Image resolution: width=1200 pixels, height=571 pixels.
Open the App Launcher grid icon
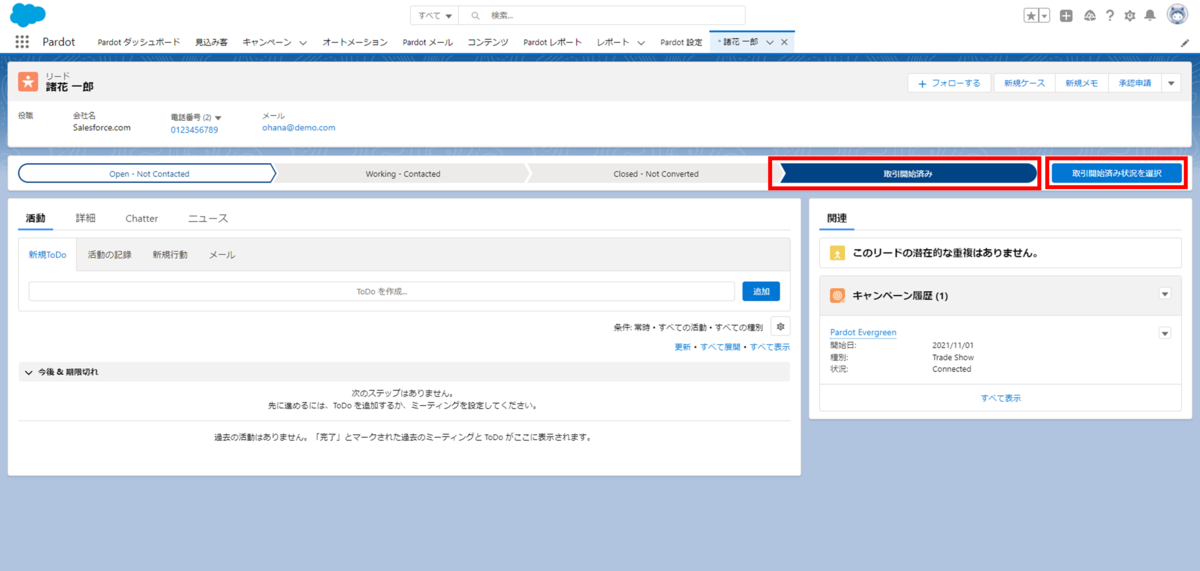tap(22, 42)
